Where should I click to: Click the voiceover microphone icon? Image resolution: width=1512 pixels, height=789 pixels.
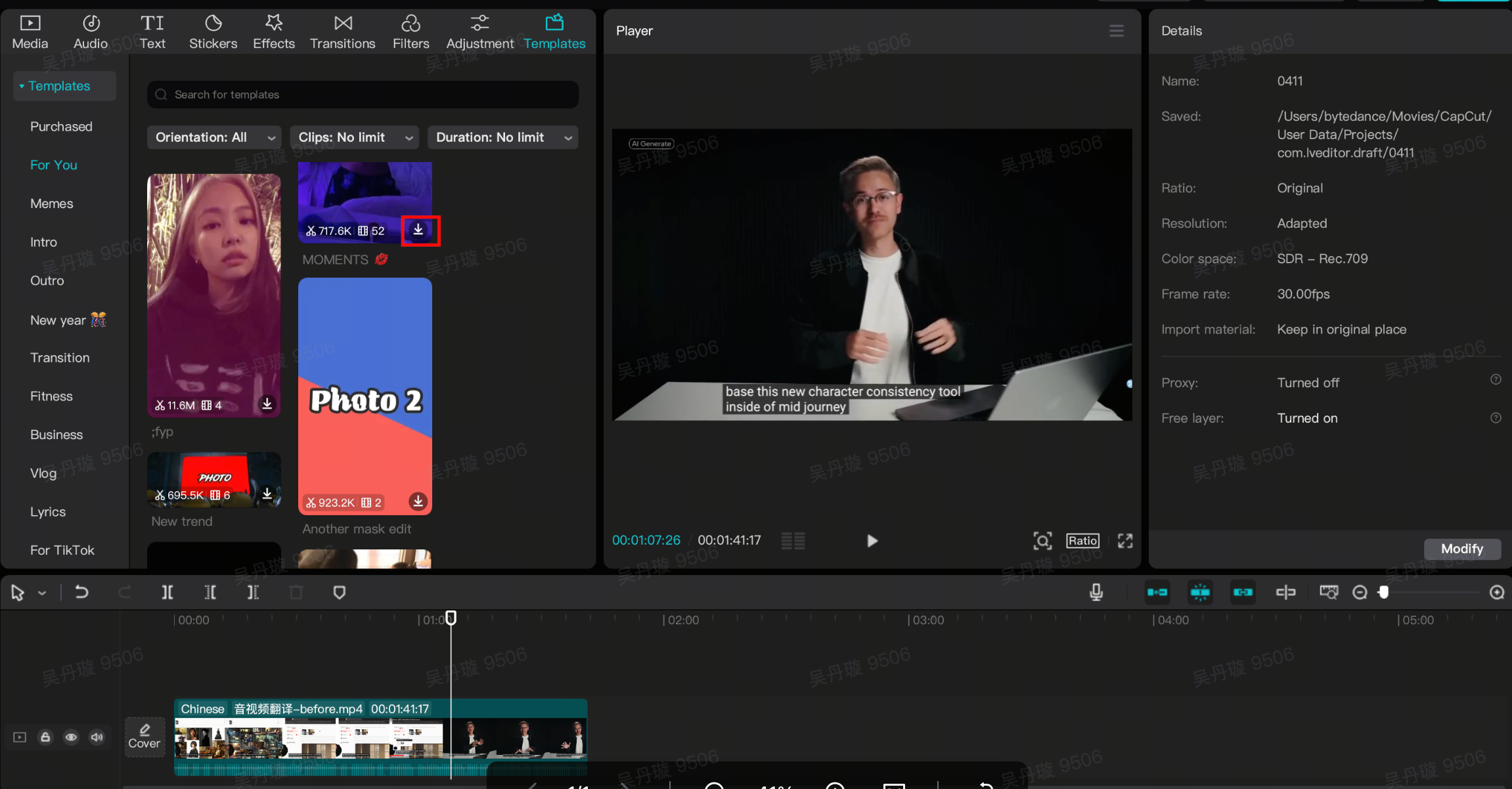click(x=1096, y=592)
